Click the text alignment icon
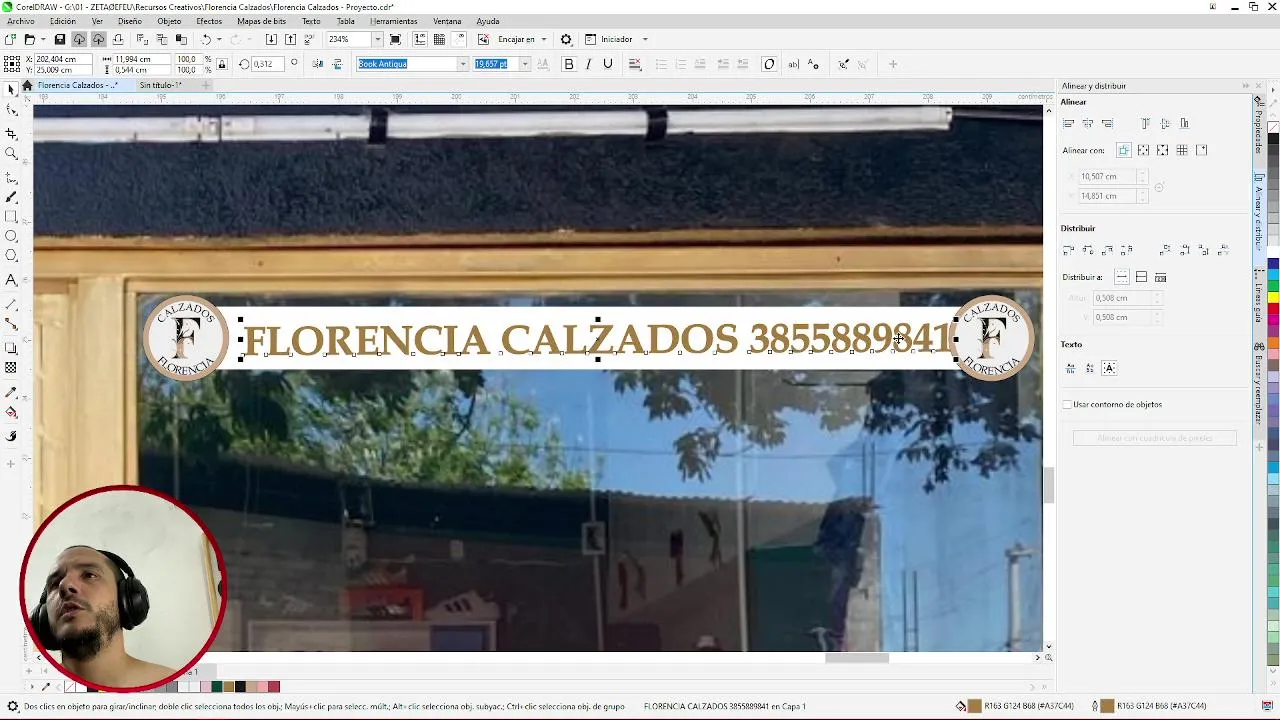This screenshot has width=1280, height=720. coord(635,64)
